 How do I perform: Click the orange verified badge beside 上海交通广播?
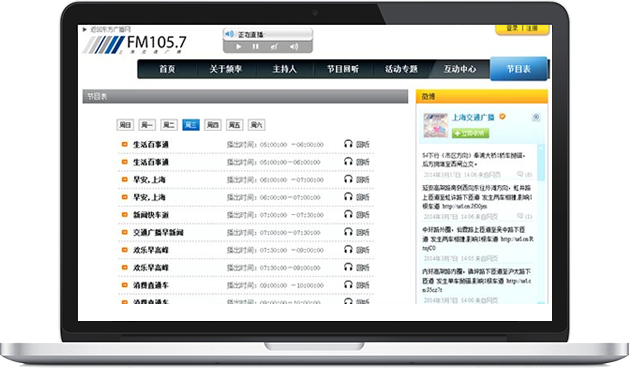coord(502,117)
